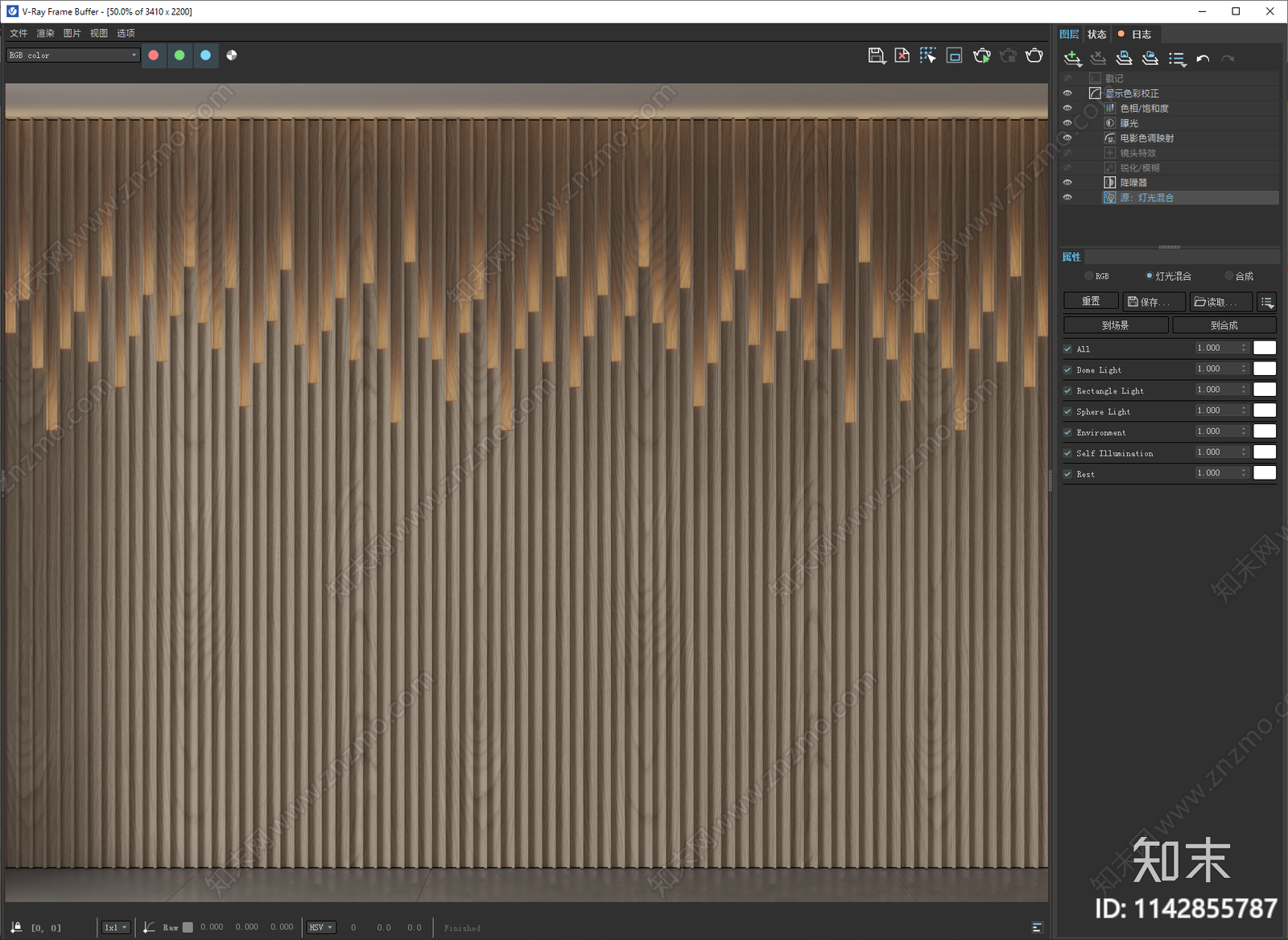Image resolution: width=1288 pixels, height=940 pixels.
Task: Click the 保存 button in light mix
Action: click(1154, 302)
